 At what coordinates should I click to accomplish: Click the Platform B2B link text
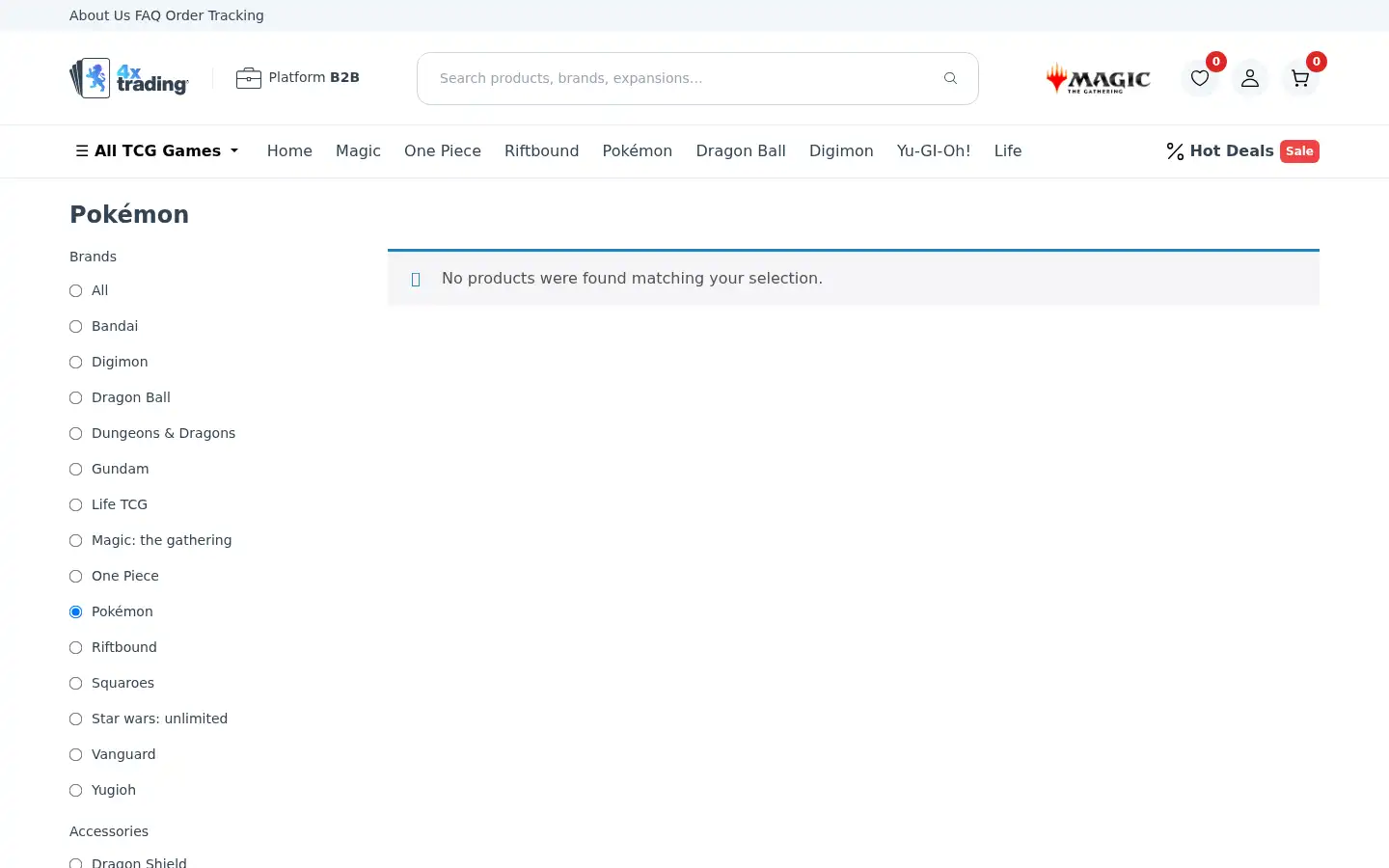pos(313,77)
